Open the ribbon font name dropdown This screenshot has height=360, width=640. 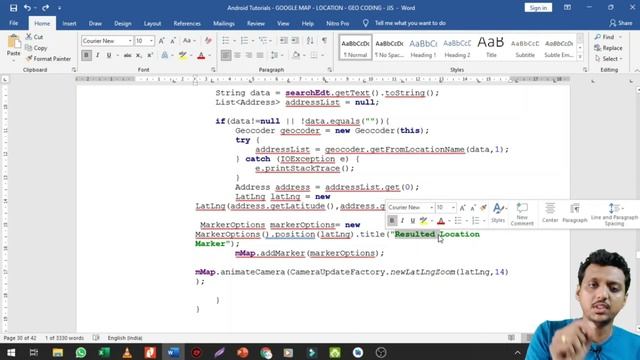pyautogui.click(x=130, y=41)
